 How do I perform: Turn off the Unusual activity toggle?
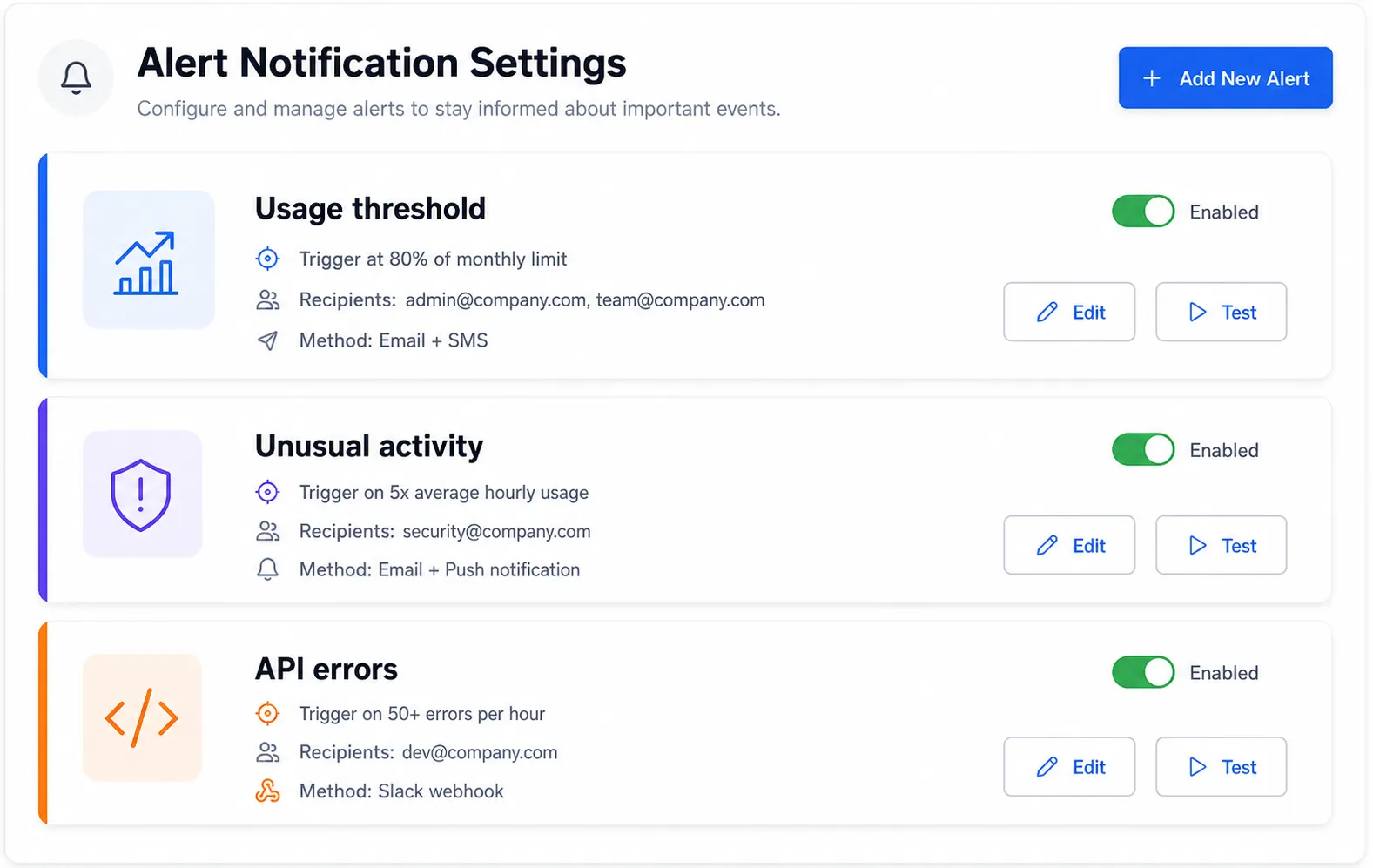coord(1143,450)
